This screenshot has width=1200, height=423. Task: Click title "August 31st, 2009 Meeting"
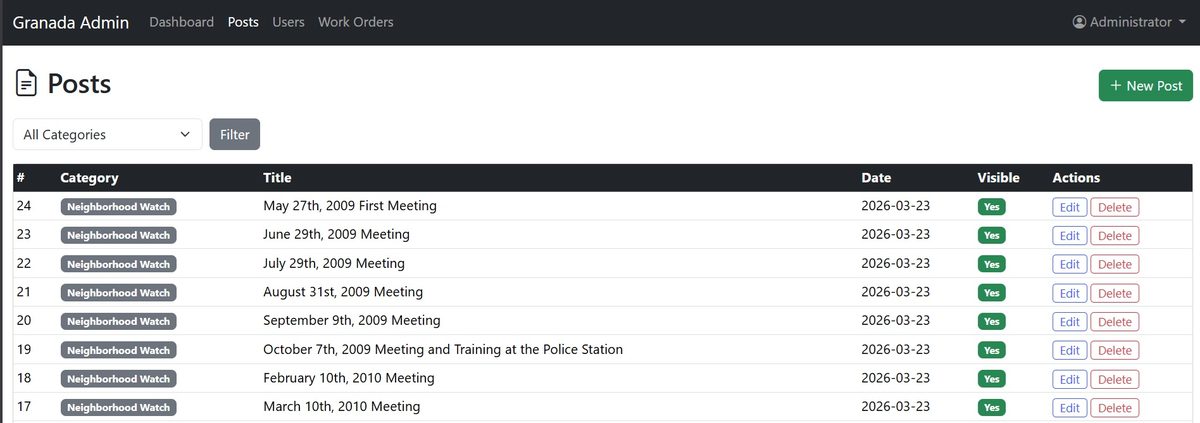(343, 292)
